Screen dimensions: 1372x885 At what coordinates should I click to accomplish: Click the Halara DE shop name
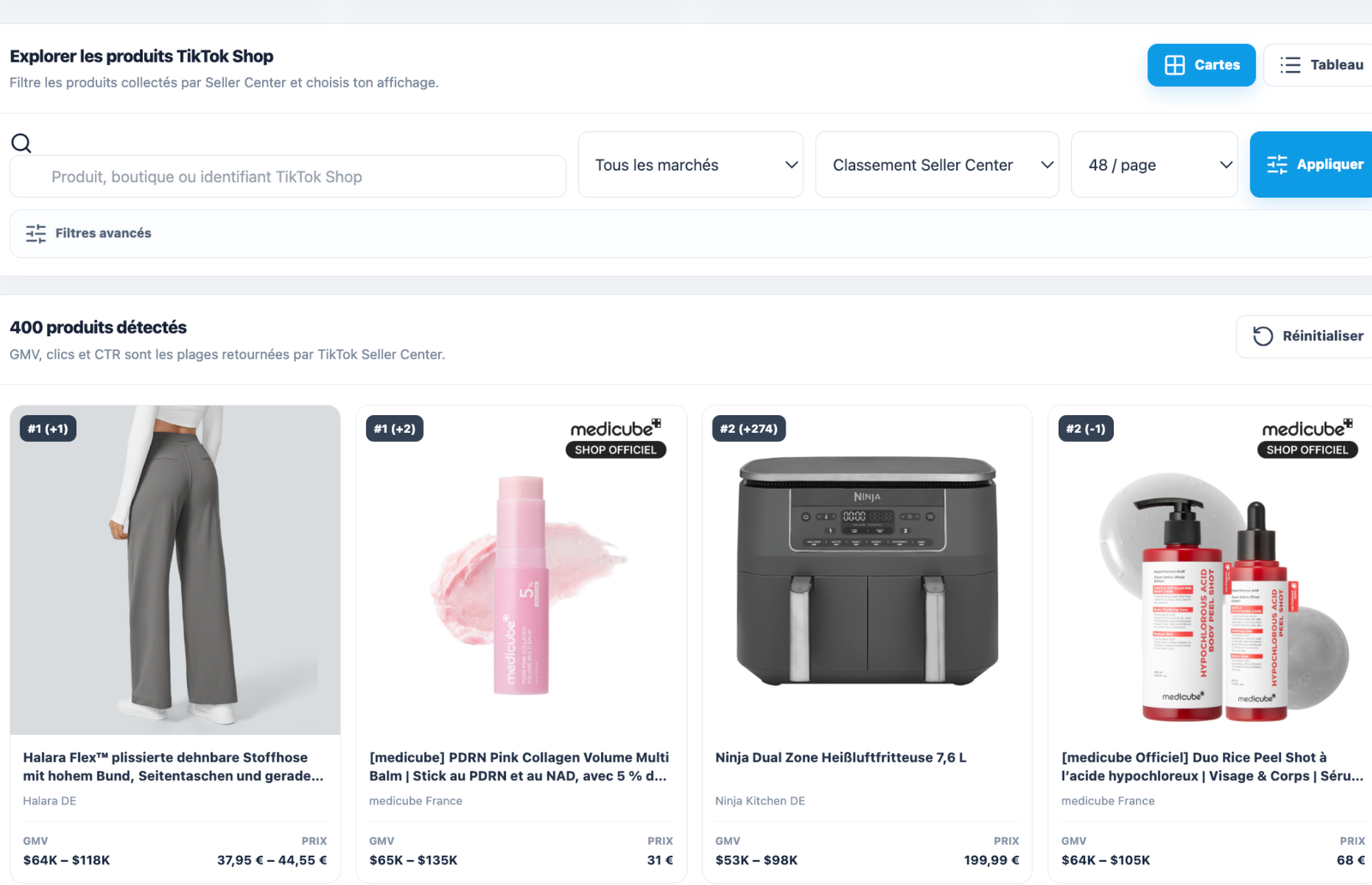(x=50, y=801)
